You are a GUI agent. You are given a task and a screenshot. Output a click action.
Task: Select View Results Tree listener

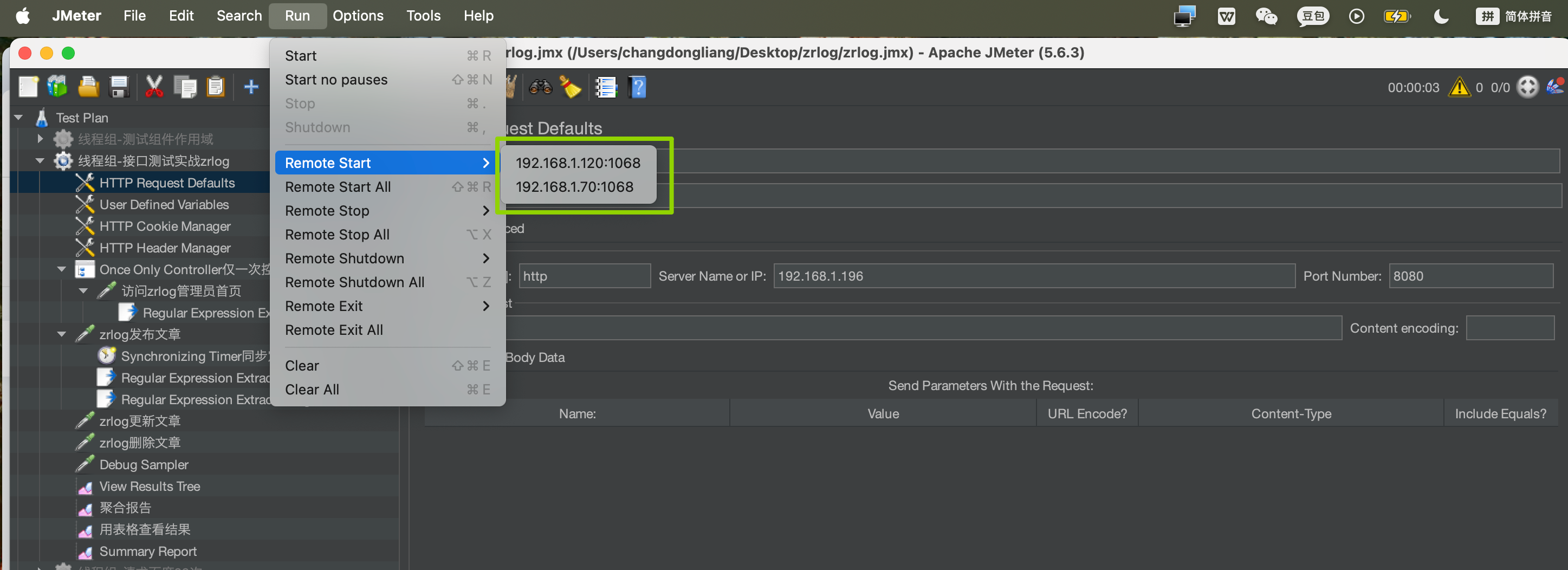tap(149, 486)
